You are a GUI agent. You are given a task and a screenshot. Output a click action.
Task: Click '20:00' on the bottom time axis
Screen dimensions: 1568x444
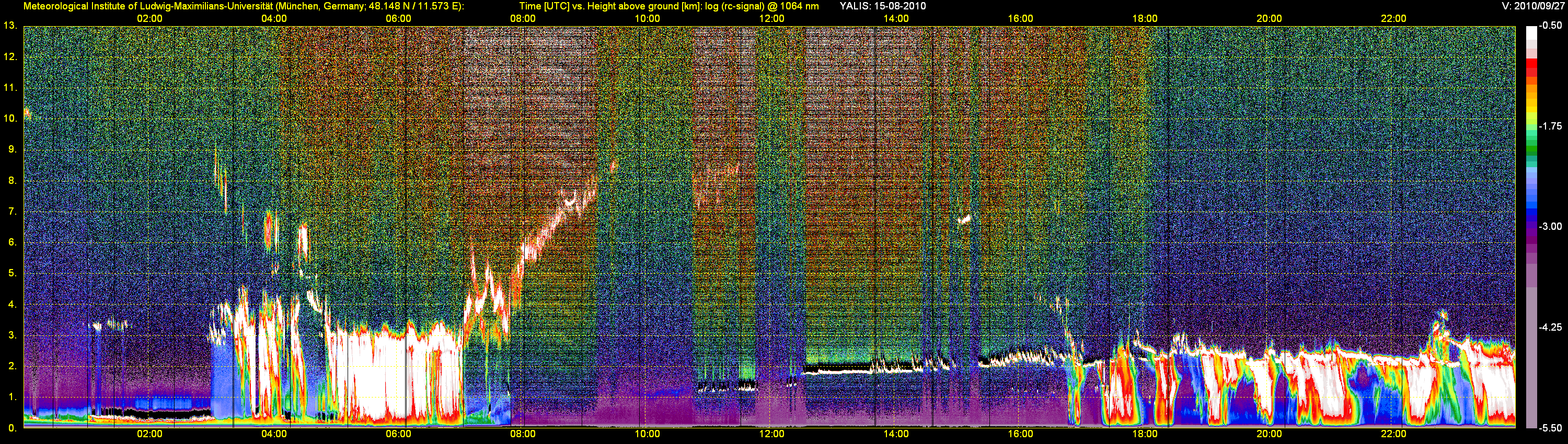tap(1269, 434)
